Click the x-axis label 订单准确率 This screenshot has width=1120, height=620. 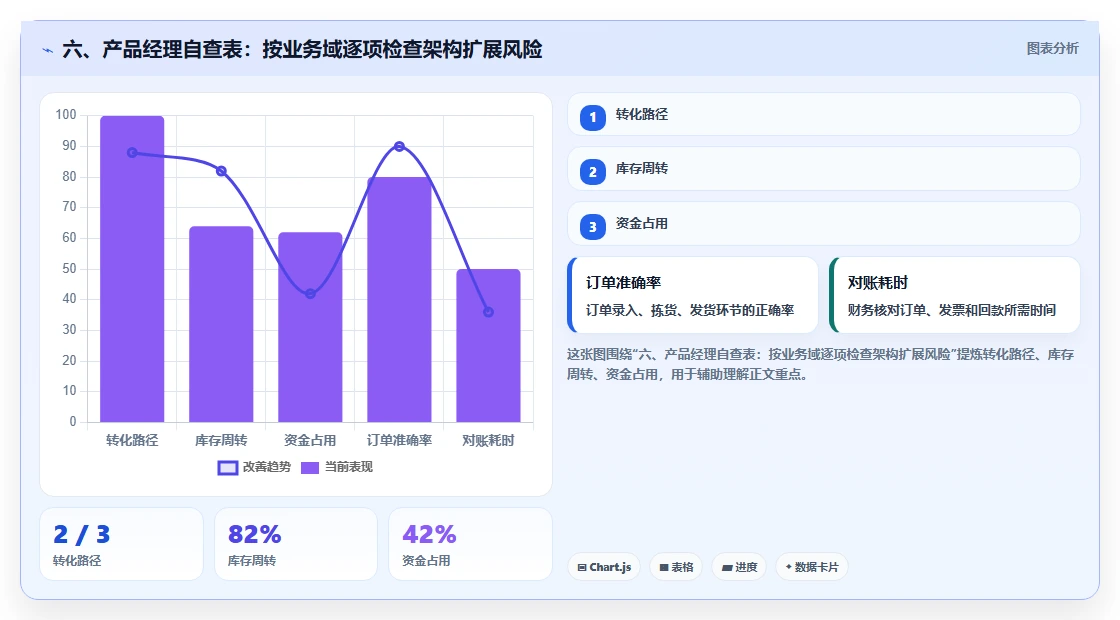pos(399,441)
